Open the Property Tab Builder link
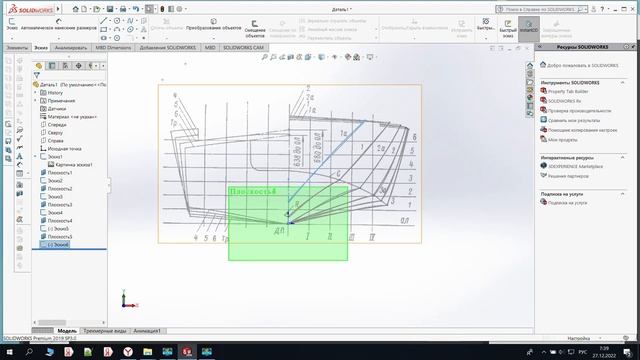The width and height of the screenshot is (640, 360). click(568, 91)
